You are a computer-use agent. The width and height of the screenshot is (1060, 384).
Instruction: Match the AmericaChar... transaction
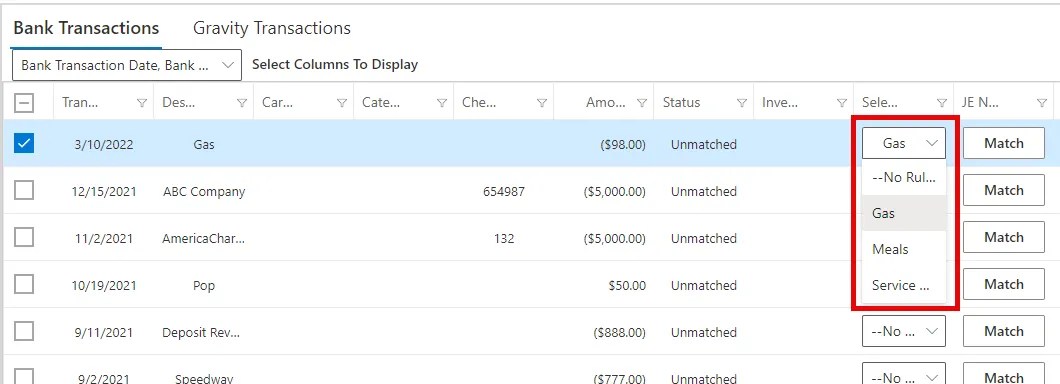(1004, 237)
